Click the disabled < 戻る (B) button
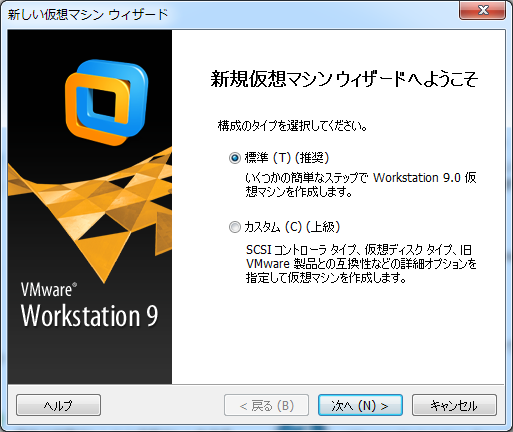 point(266,405)
